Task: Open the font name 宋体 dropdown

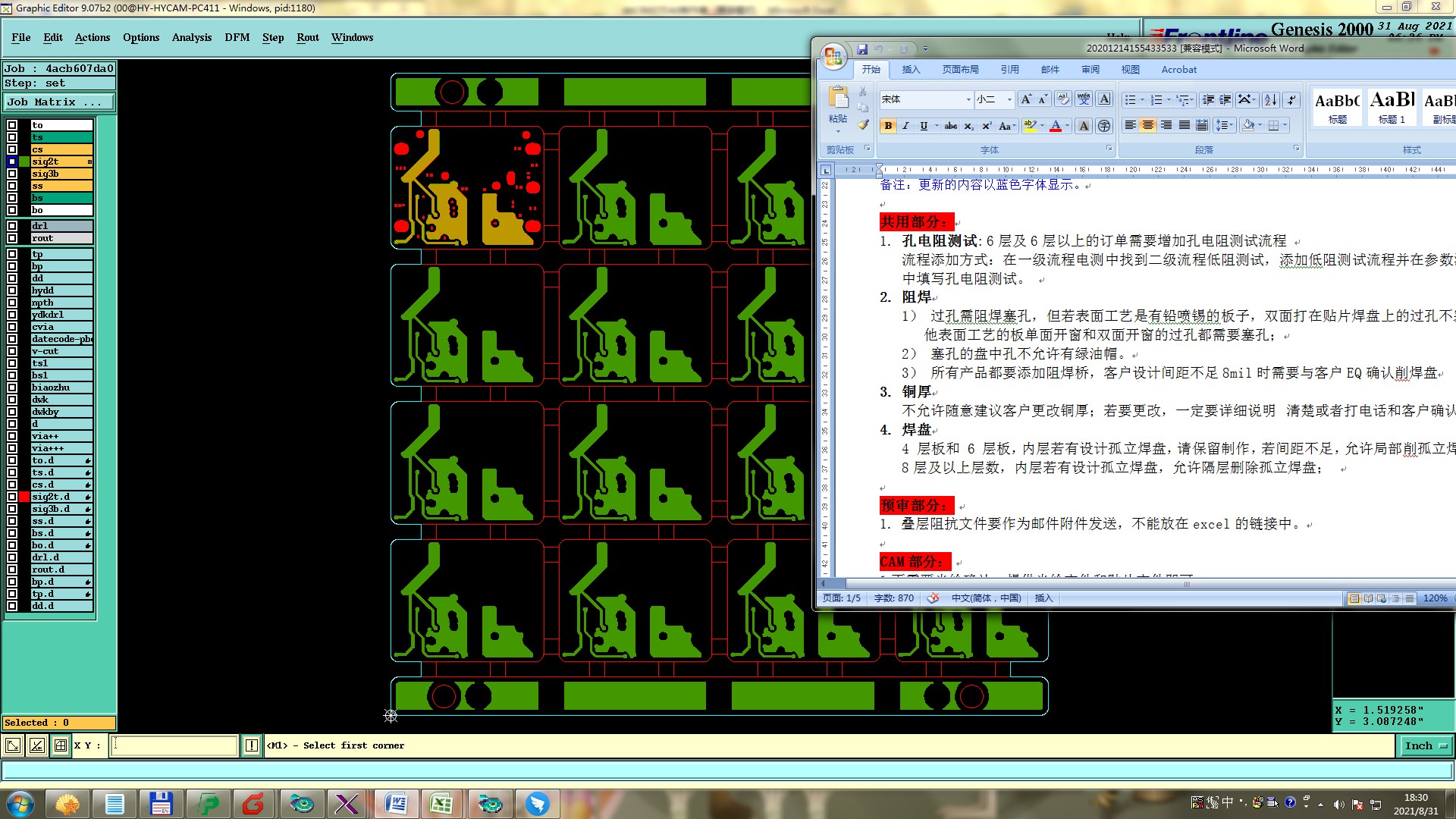Action: coord(968,99)
